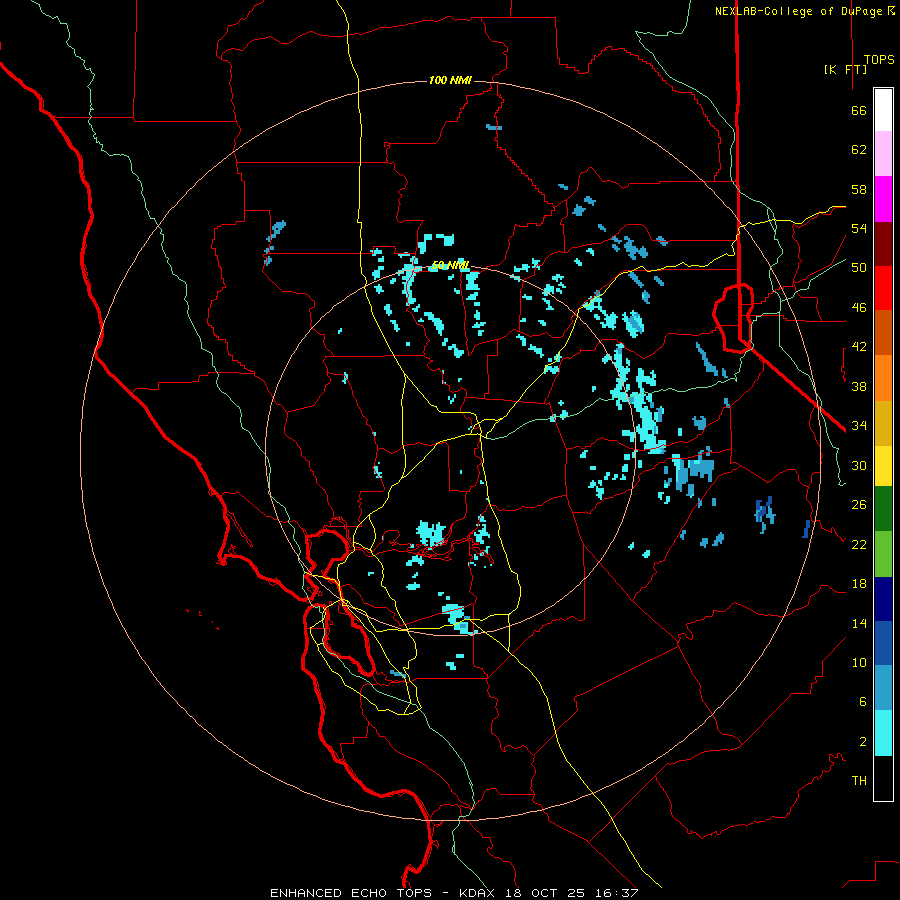This screenshot has width=900, height=900.
Task: Click the legend value 2
Action: 862,742
